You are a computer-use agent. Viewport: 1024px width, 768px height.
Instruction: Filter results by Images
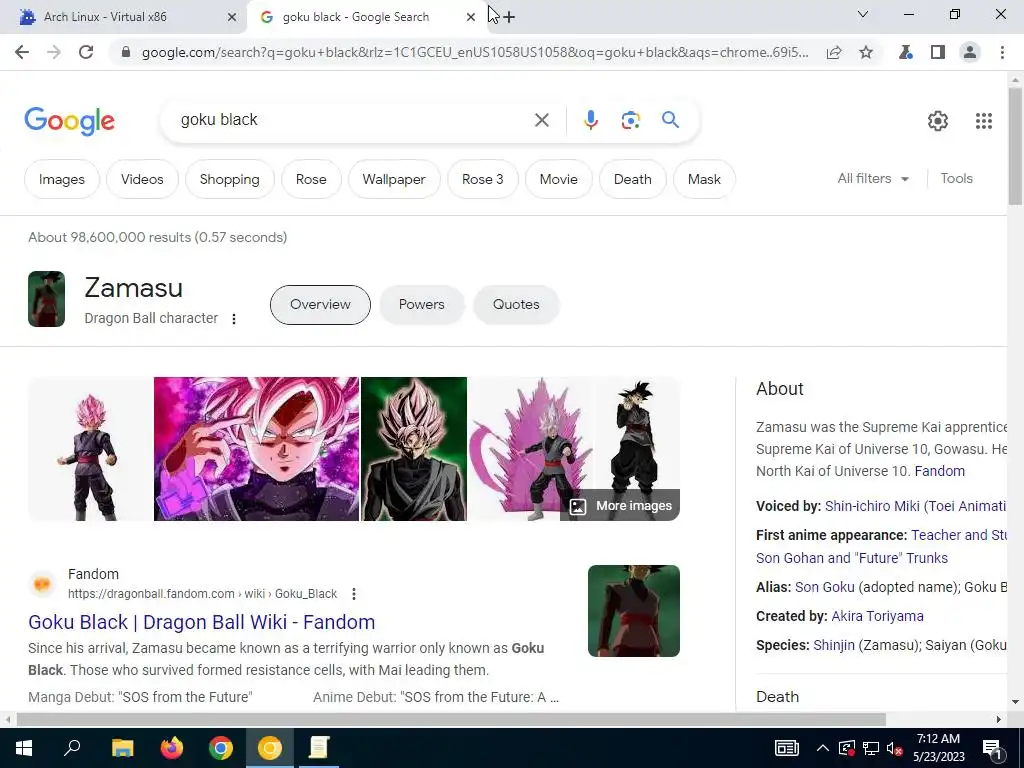click(61, 179)
